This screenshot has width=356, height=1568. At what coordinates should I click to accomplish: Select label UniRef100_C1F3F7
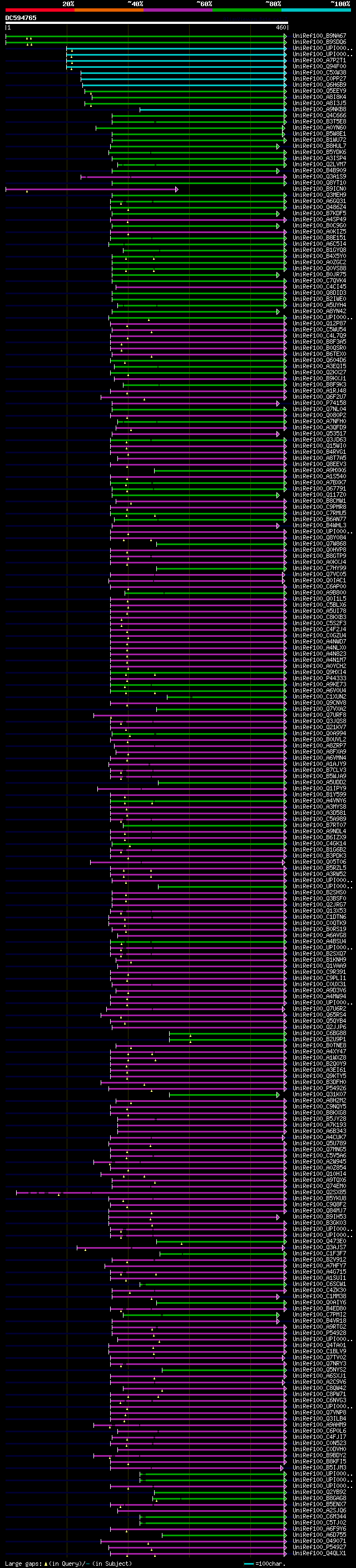[319, 1253]
